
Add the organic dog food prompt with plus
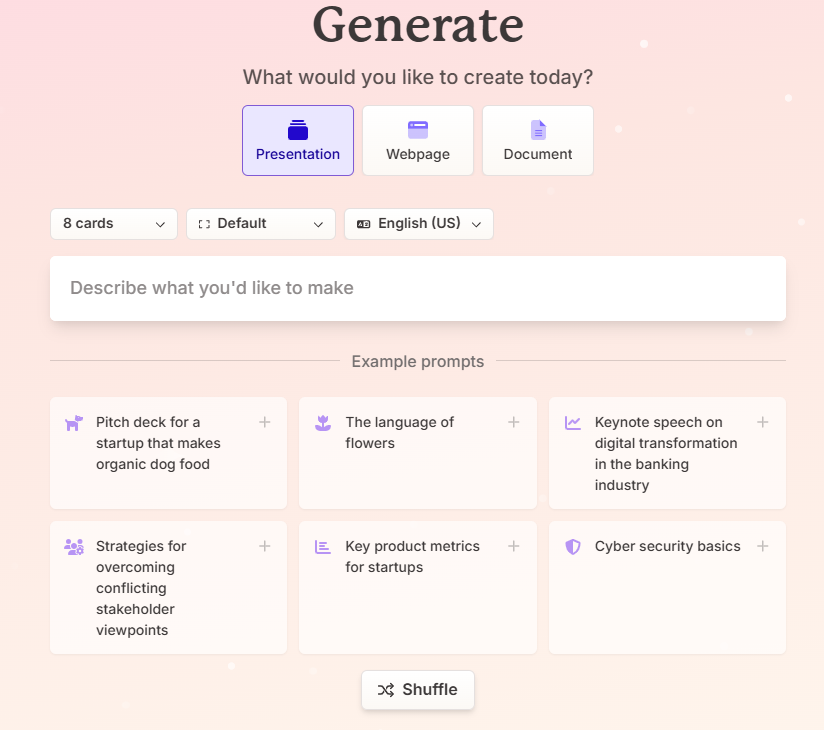click(x=265, y=422)
